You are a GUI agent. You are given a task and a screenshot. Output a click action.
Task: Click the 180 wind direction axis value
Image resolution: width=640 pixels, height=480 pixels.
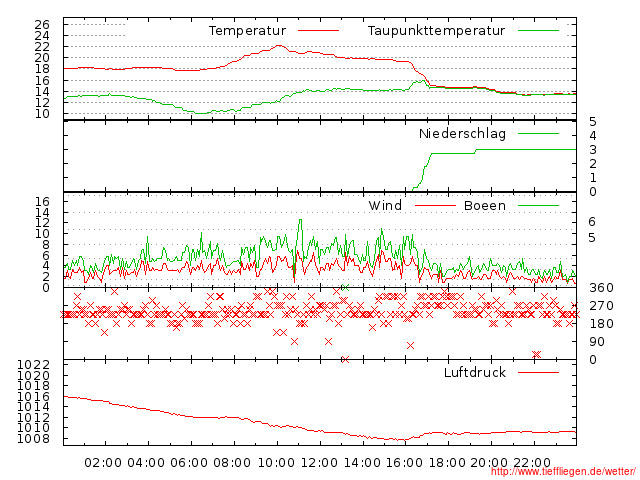(601, 324)
